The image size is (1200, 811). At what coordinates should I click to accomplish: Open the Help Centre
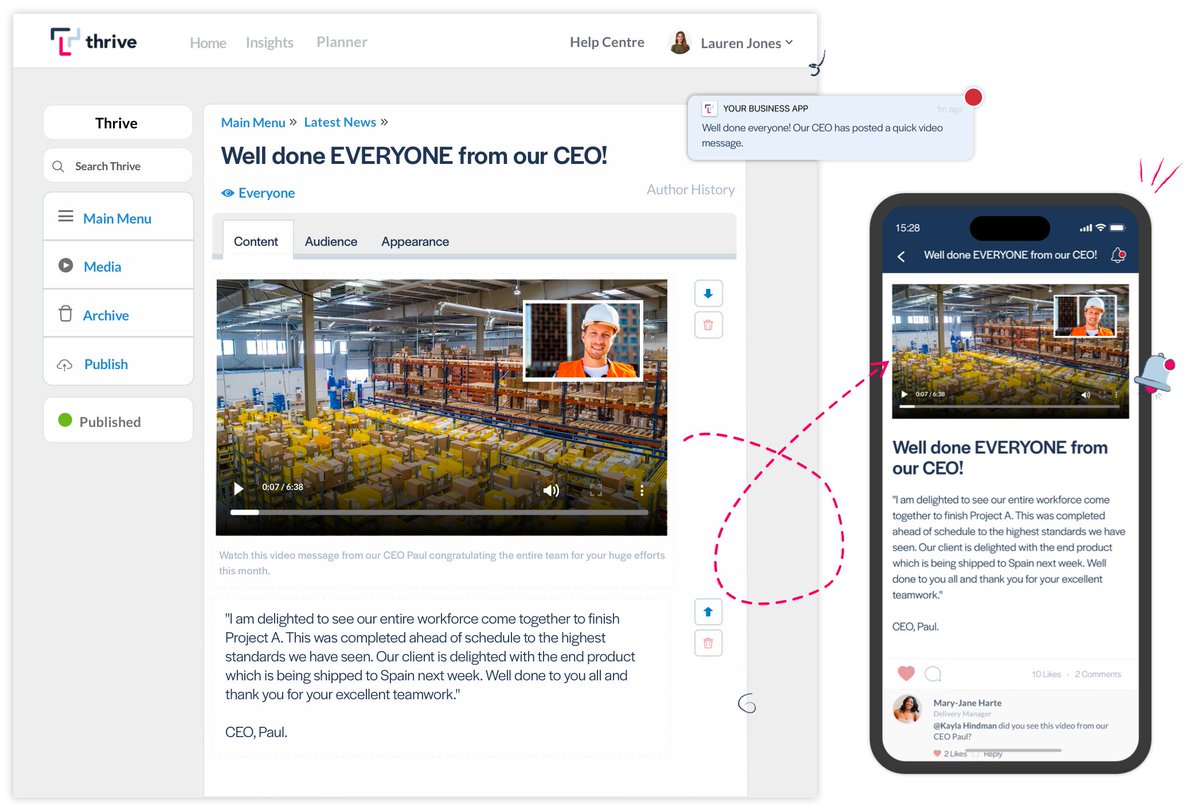click(x=606, y=42)
